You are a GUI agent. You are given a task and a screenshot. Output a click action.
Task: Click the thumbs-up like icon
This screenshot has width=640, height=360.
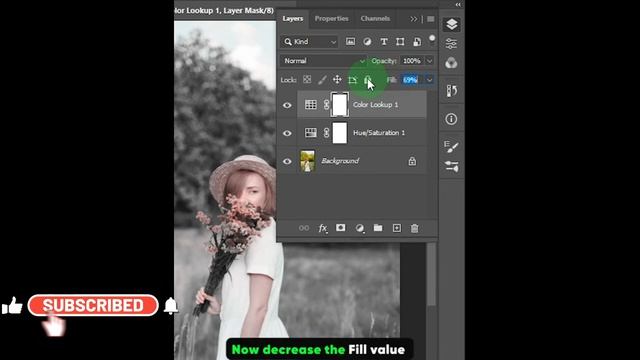tap(12, 306)
